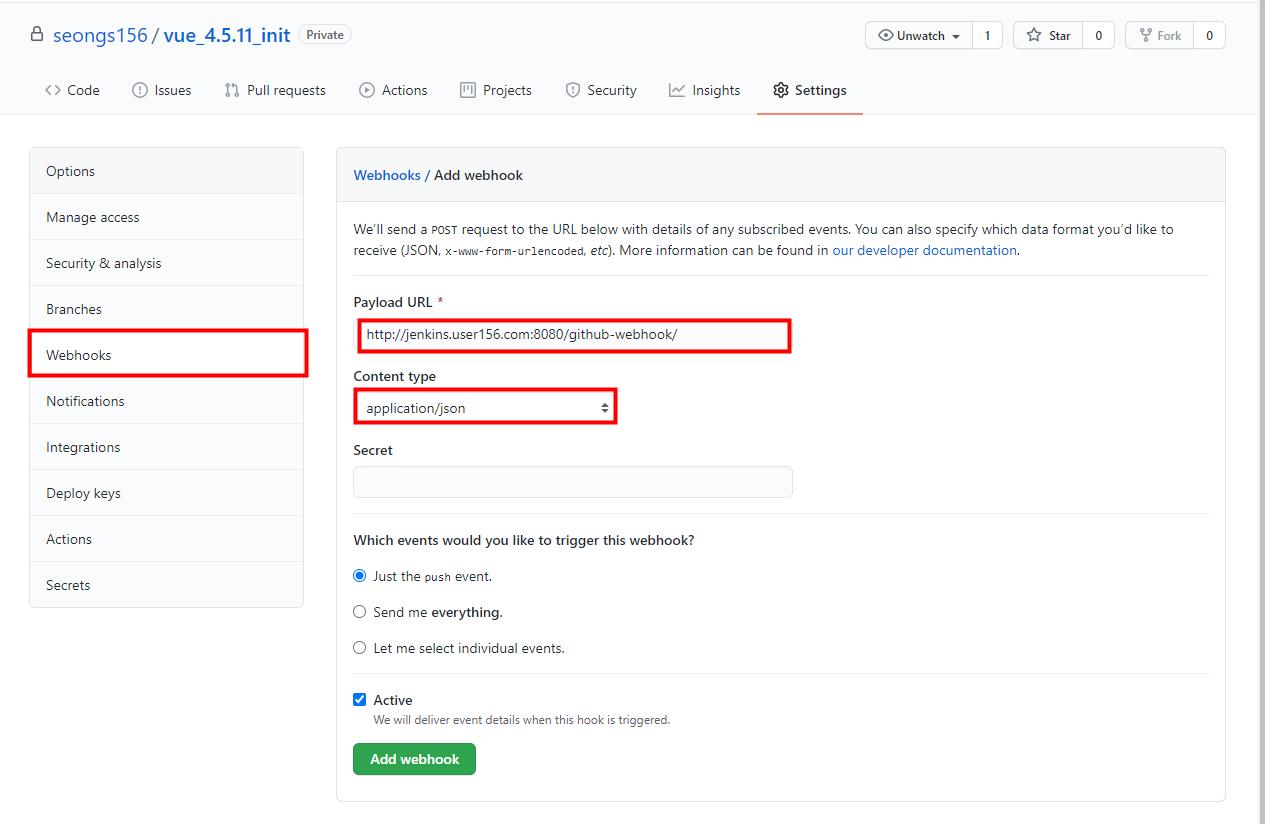Click the Private repository badge
This screenshot has width=1265, height=824.
325,34
